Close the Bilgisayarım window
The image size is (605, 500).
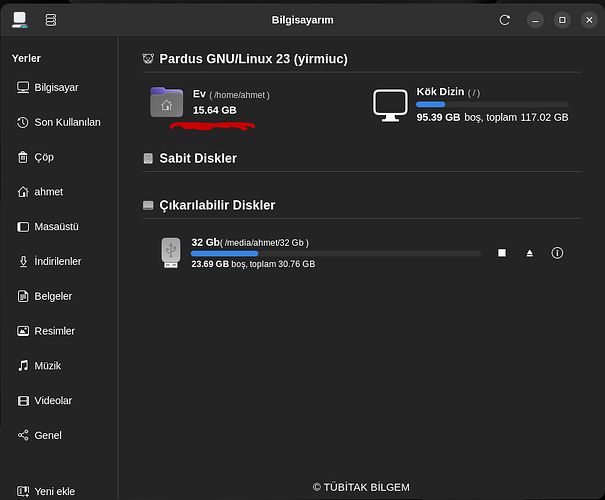point(589,20)
